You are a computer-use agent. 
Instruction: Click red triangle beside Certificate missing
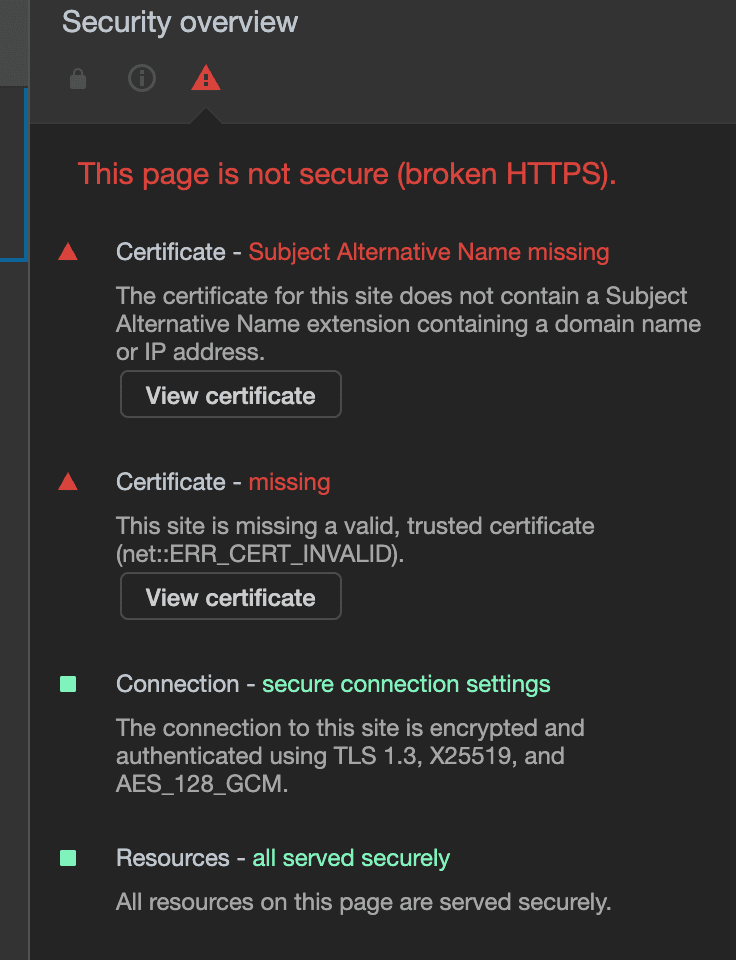(x=68, y=482)
